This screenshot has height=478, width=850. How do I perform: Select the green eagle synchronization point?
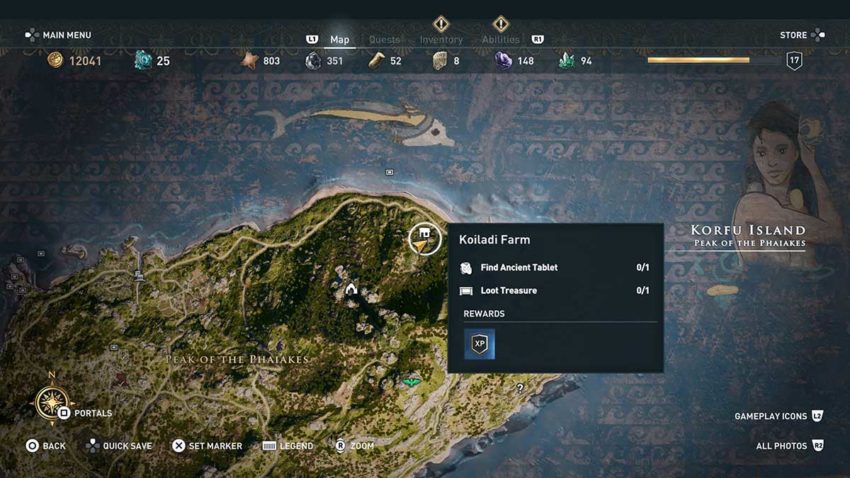411,383
